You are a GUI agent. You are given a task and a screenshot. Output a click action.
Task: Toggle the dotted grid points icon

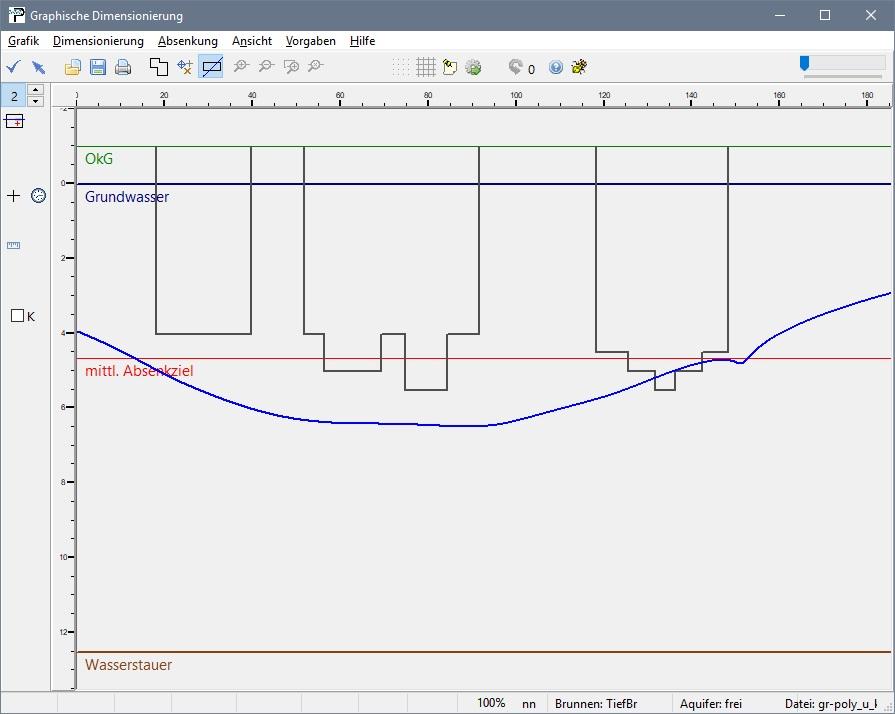401,67
